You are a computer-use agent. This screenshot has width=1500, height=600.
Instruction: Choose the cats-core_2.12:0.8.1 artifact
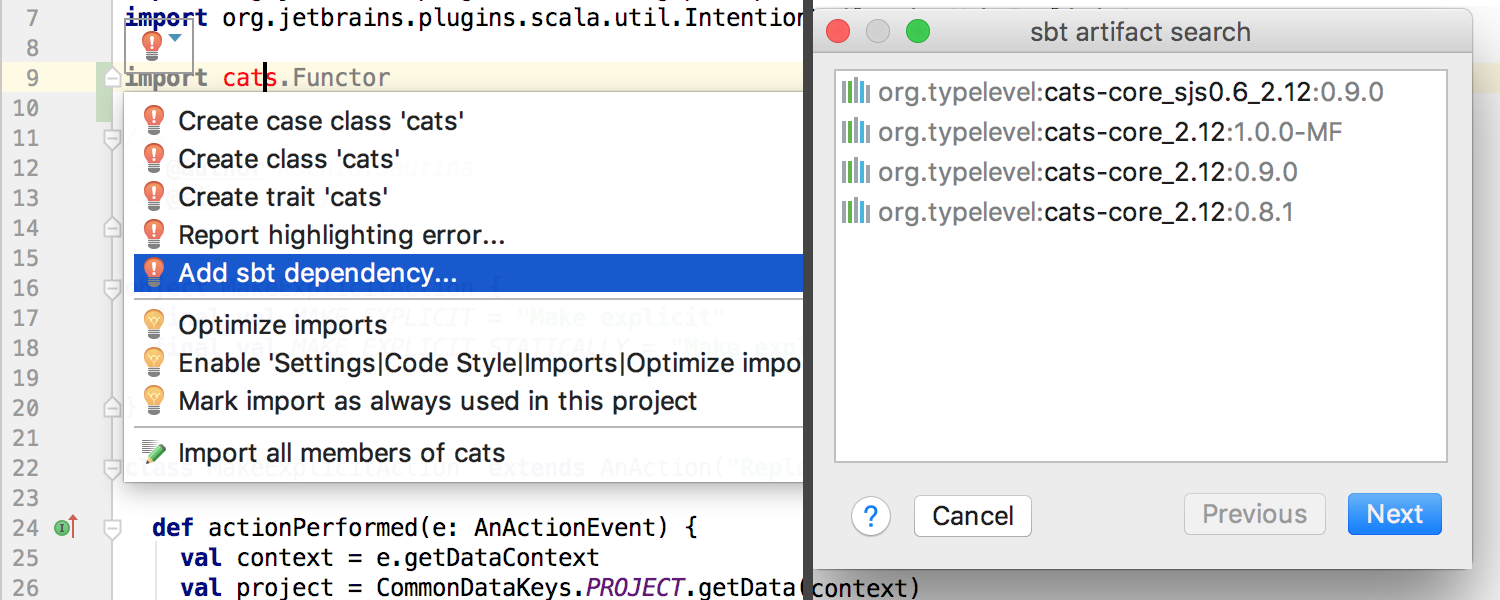coord(1085,212)
